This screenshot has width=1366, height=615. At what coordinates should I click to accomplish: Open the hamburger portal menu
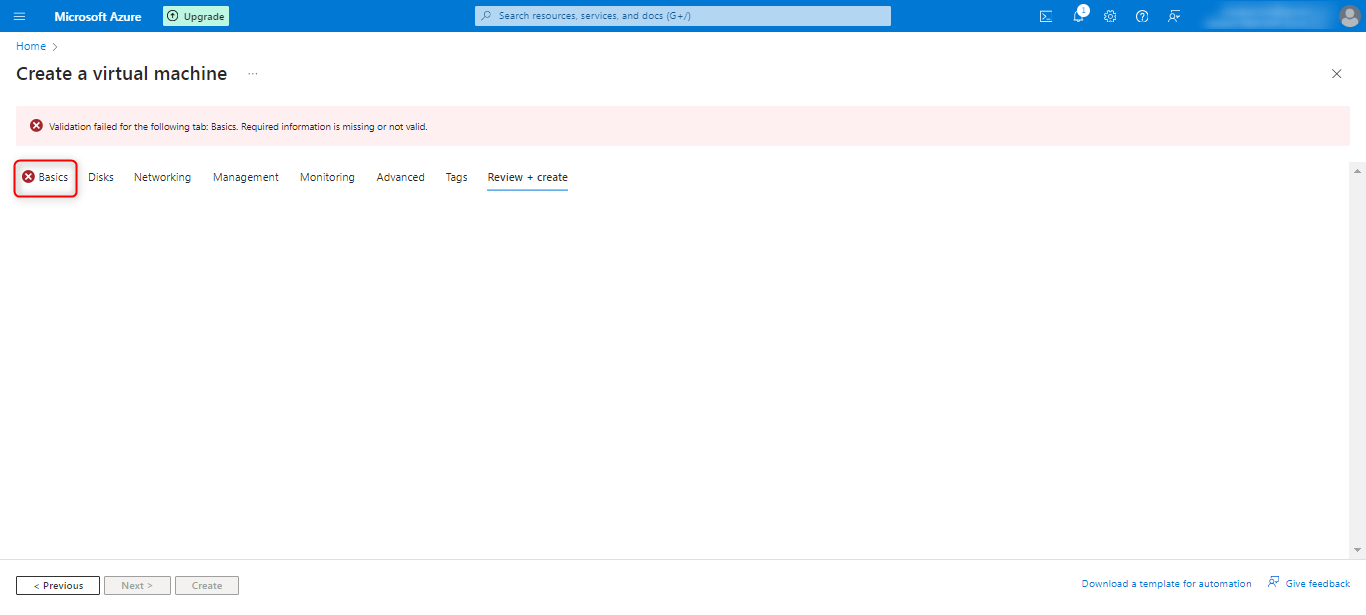tap(19, 16)
